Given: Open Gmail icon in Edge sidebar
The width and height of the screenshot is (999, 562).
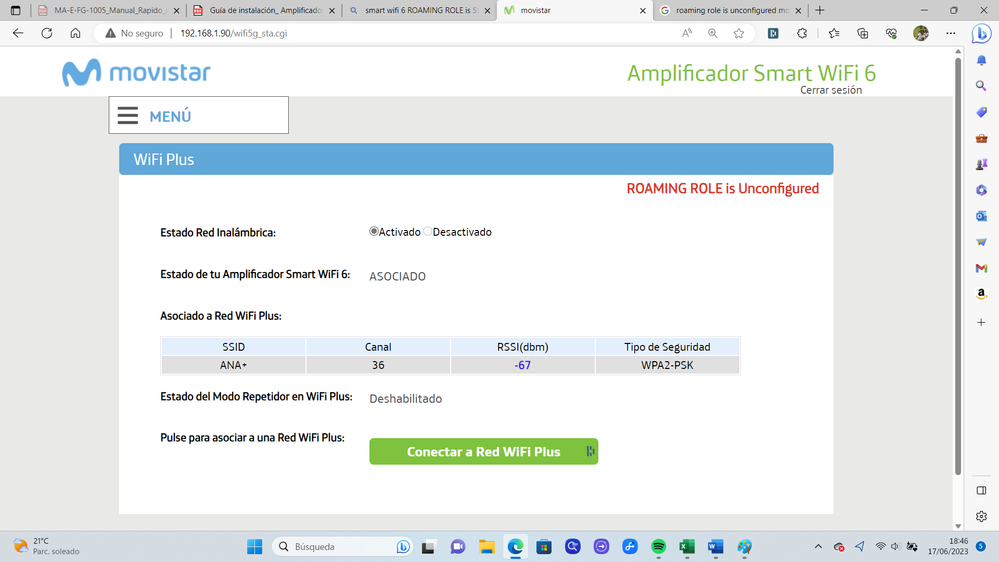Looking at the screenshot, I should point(981,268).
